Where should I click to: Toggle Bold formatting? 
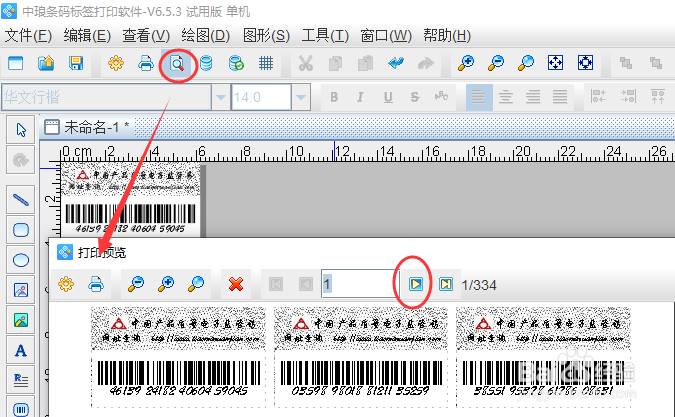[x=334, y=97]
